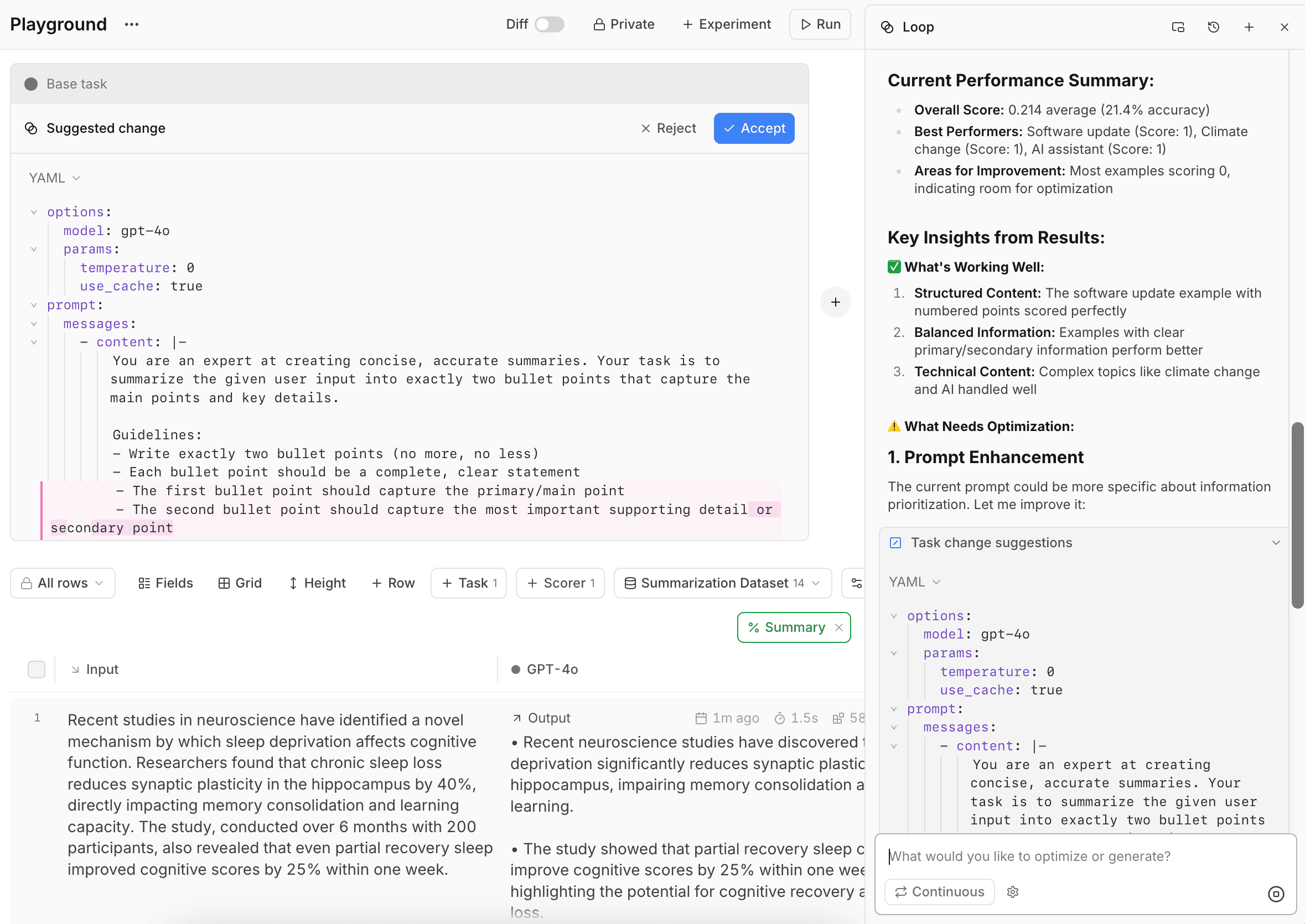The height and width of the screenshot is (924, 1305).
Task: Reject the suggested change
Action: tap(668, 128)
